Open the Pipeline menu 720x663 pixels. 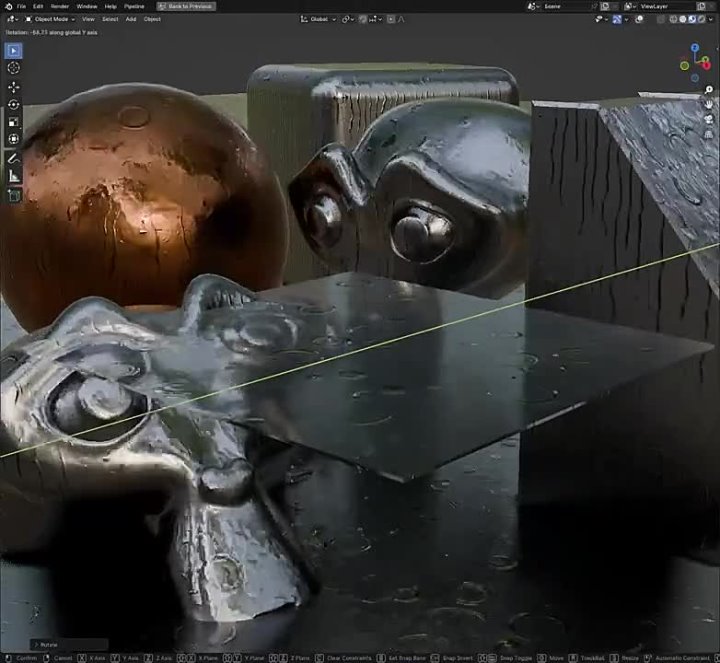pyautogui.click(x=134, y=6)
